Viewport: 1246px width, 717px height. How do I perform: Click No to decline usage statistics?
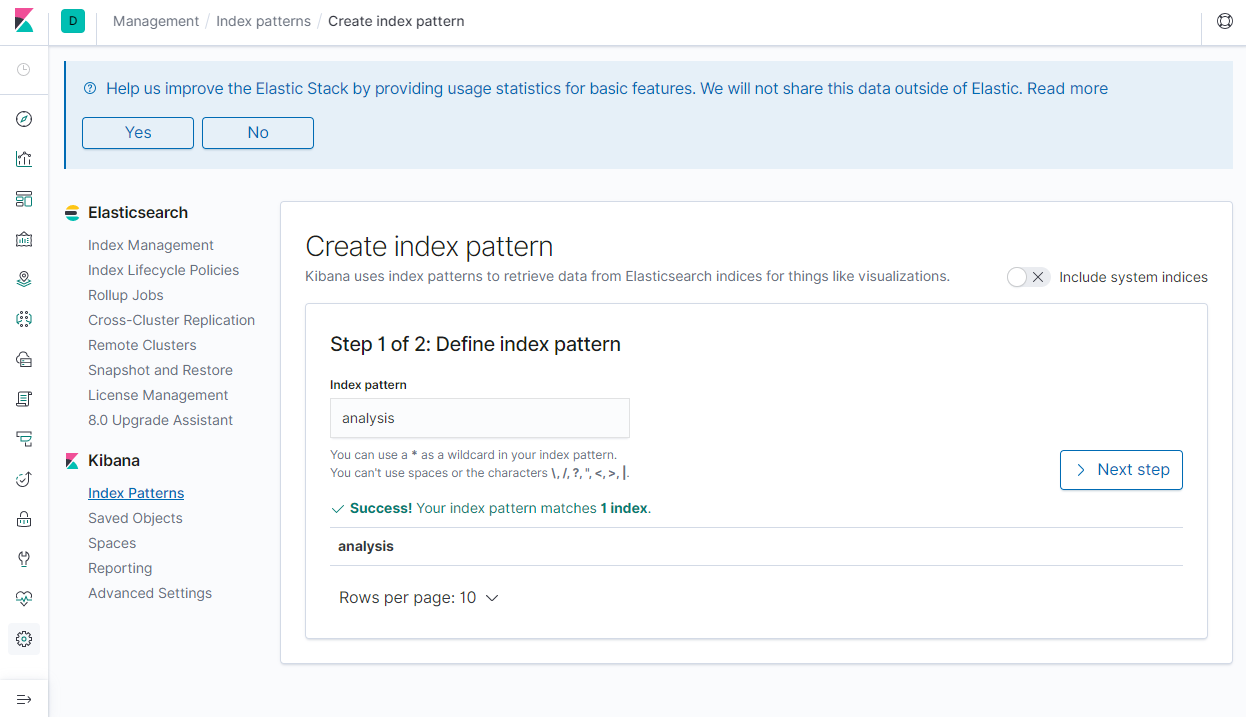(258, 133)
